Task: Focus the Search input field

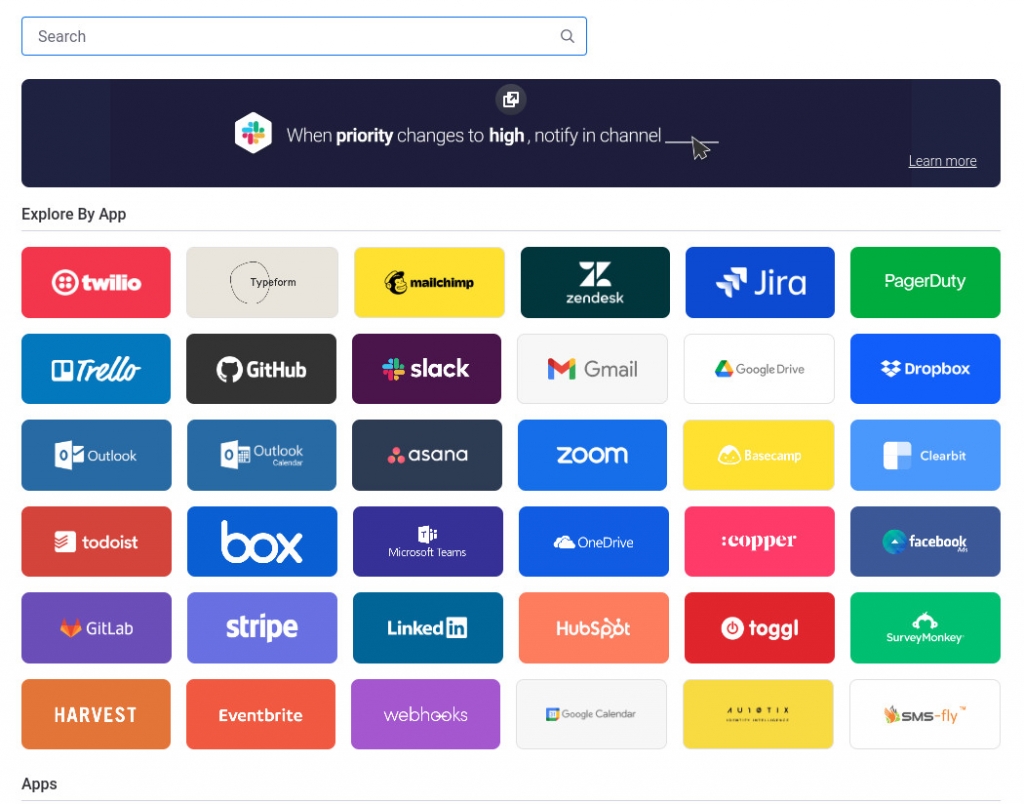Action: pyautogui.click(x=304, y=37)
